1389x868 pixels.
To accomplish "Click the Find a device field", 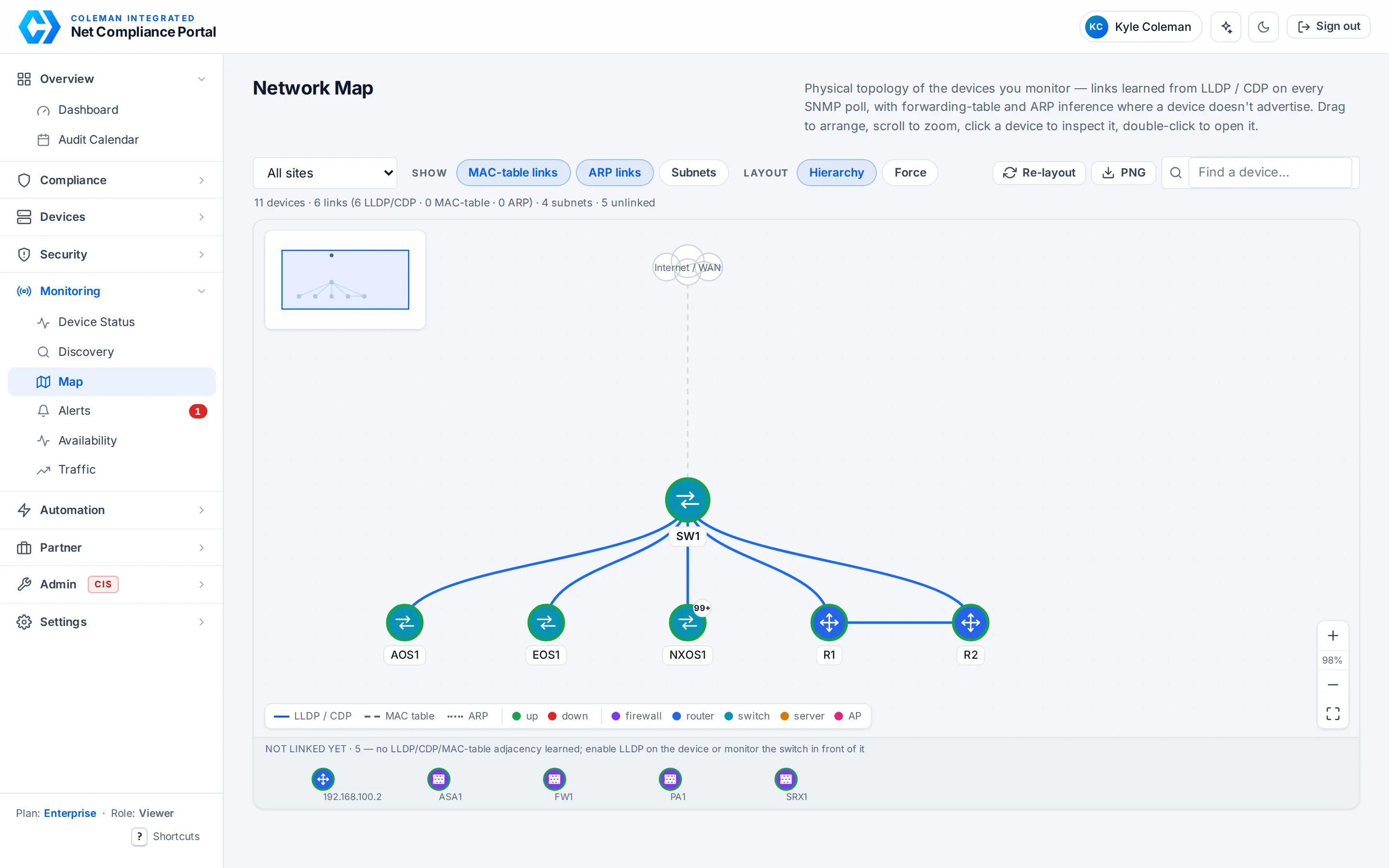I will click(x=1270, y=172).
